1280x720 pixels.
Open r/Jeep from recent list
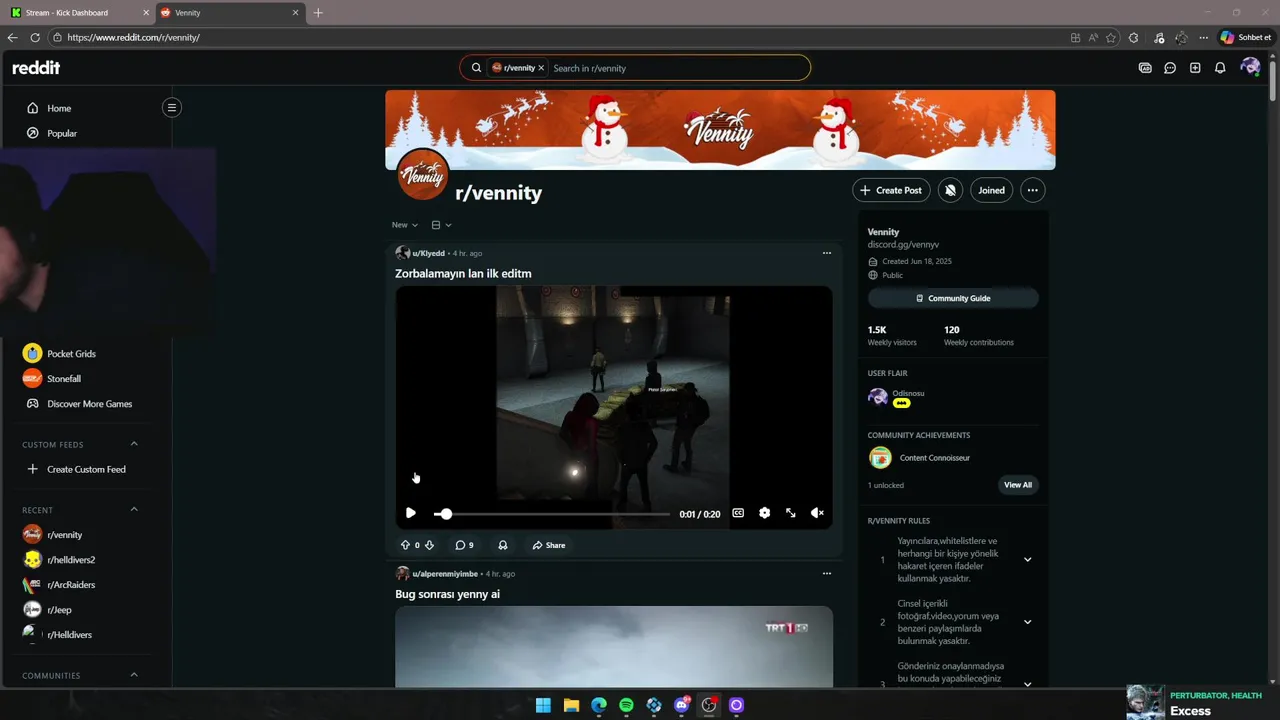click(x=59, y=610)
